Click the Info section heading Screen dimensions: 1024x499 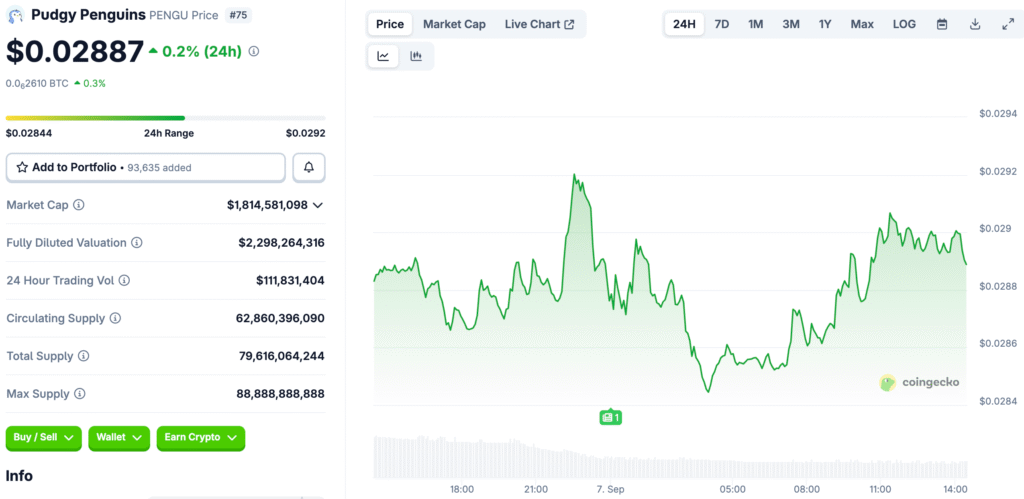19,475
